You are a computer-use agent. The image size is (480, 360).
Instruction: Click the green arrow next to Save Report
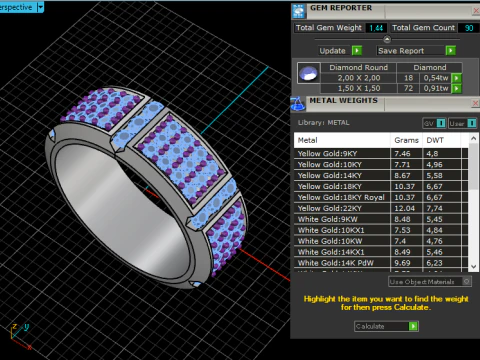coord(451,51)
